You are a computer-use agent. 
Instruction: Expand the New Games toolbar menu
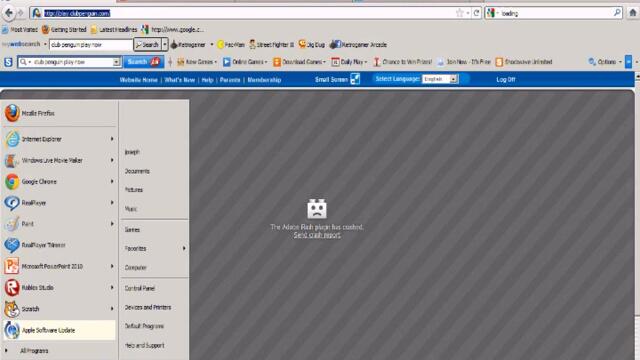(196, 62)
